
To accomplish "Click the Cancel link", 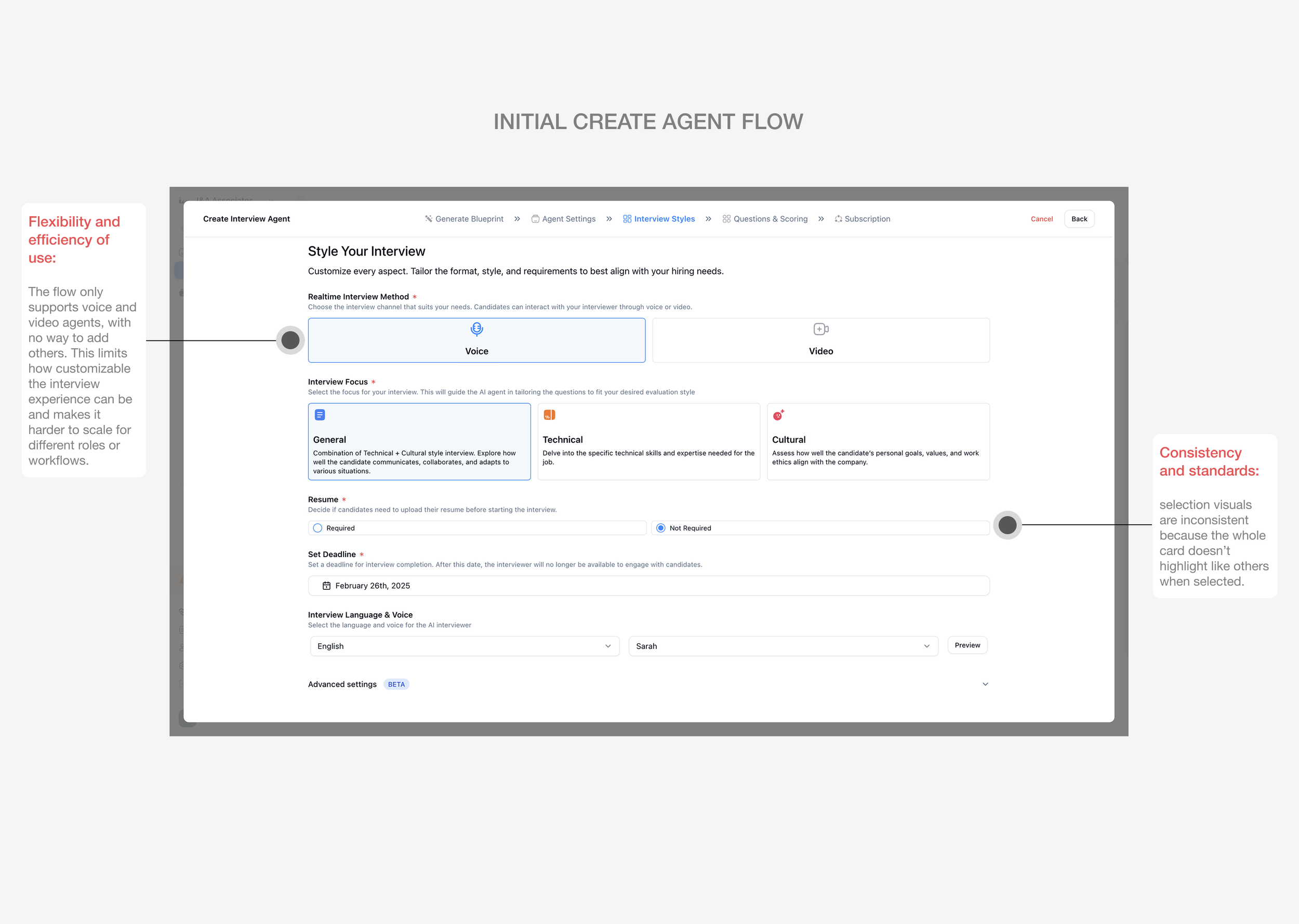I will [x=1041, y=219].
